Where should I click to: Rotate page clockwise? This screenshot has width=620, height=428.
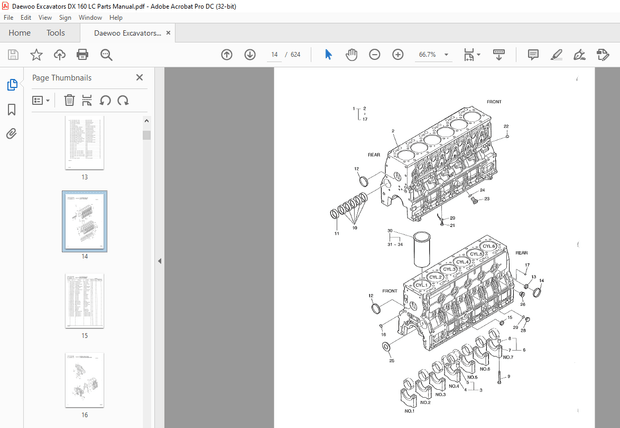[x=123, y=100]
